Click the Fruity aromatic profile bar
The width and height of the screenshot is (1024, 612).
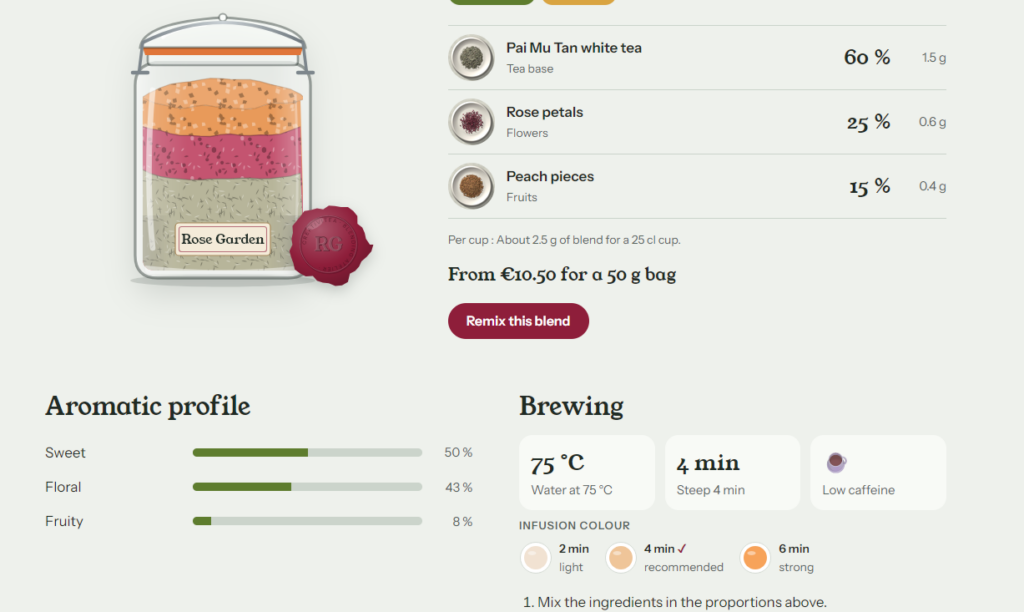(307, 521)
